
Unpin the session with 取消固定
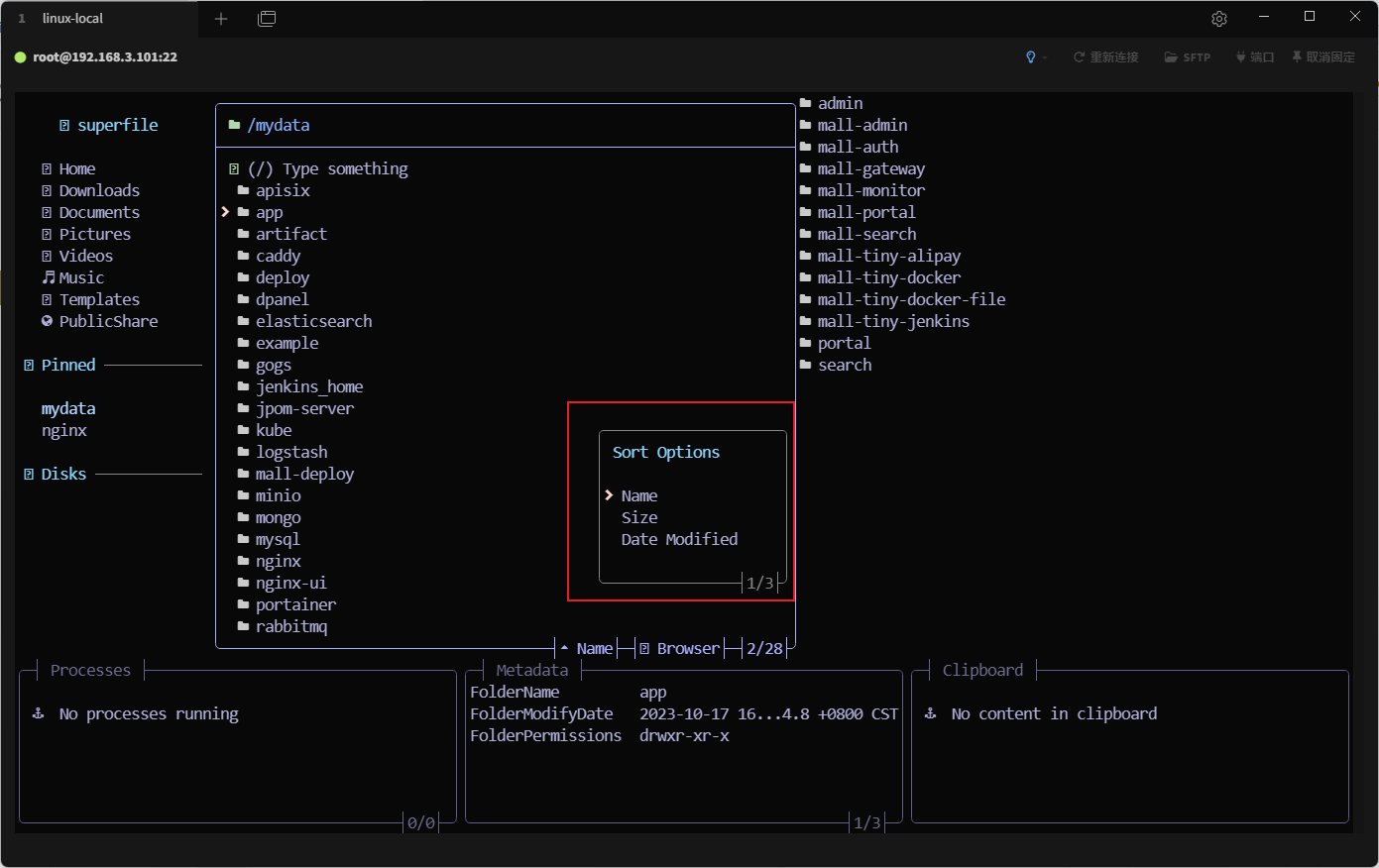[1322, 57]
